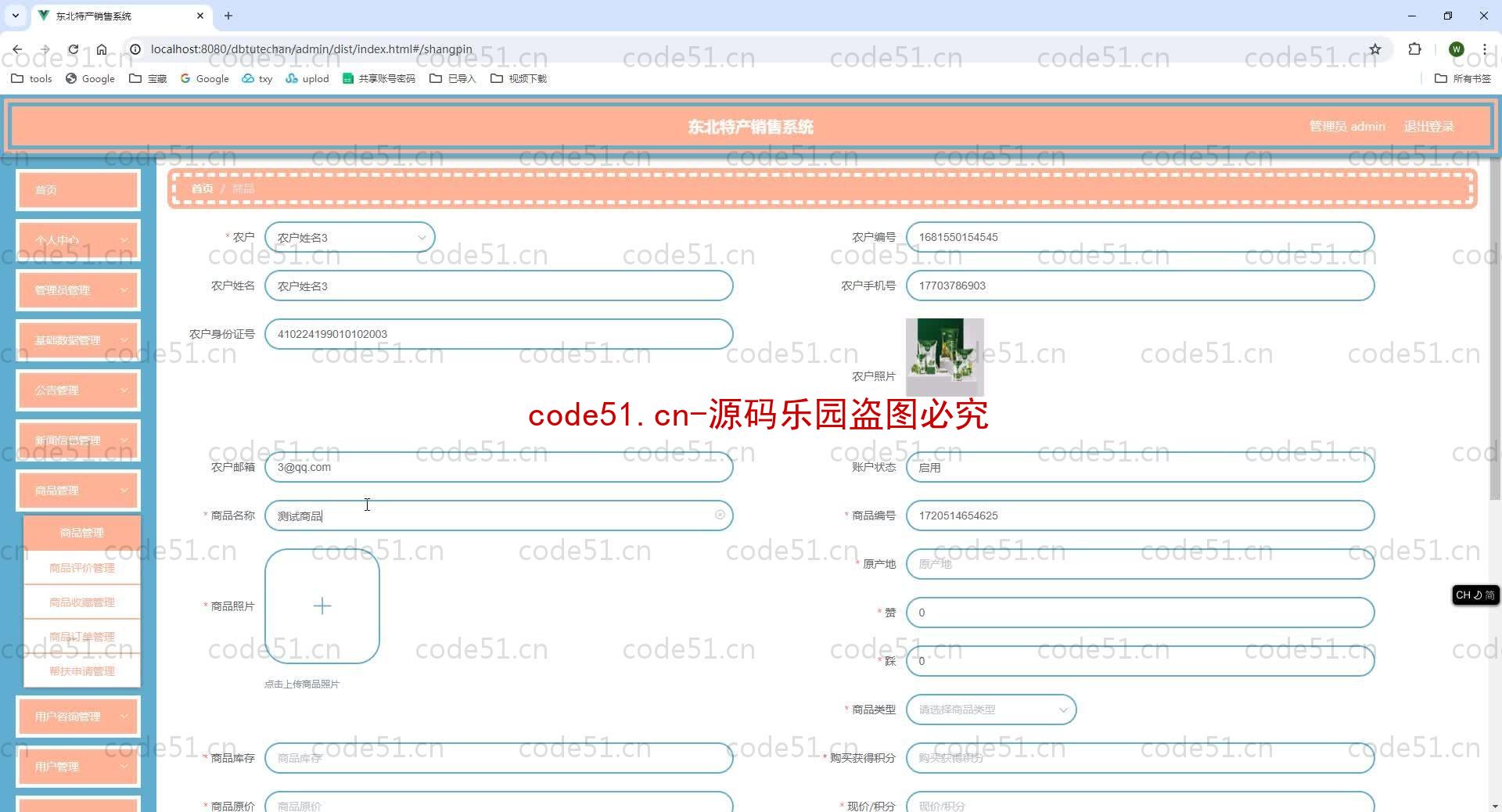The height and width of the screenshot is (812, 1502).
Task: Click the page vertical scrollbar
Action: pos(1494,329)
